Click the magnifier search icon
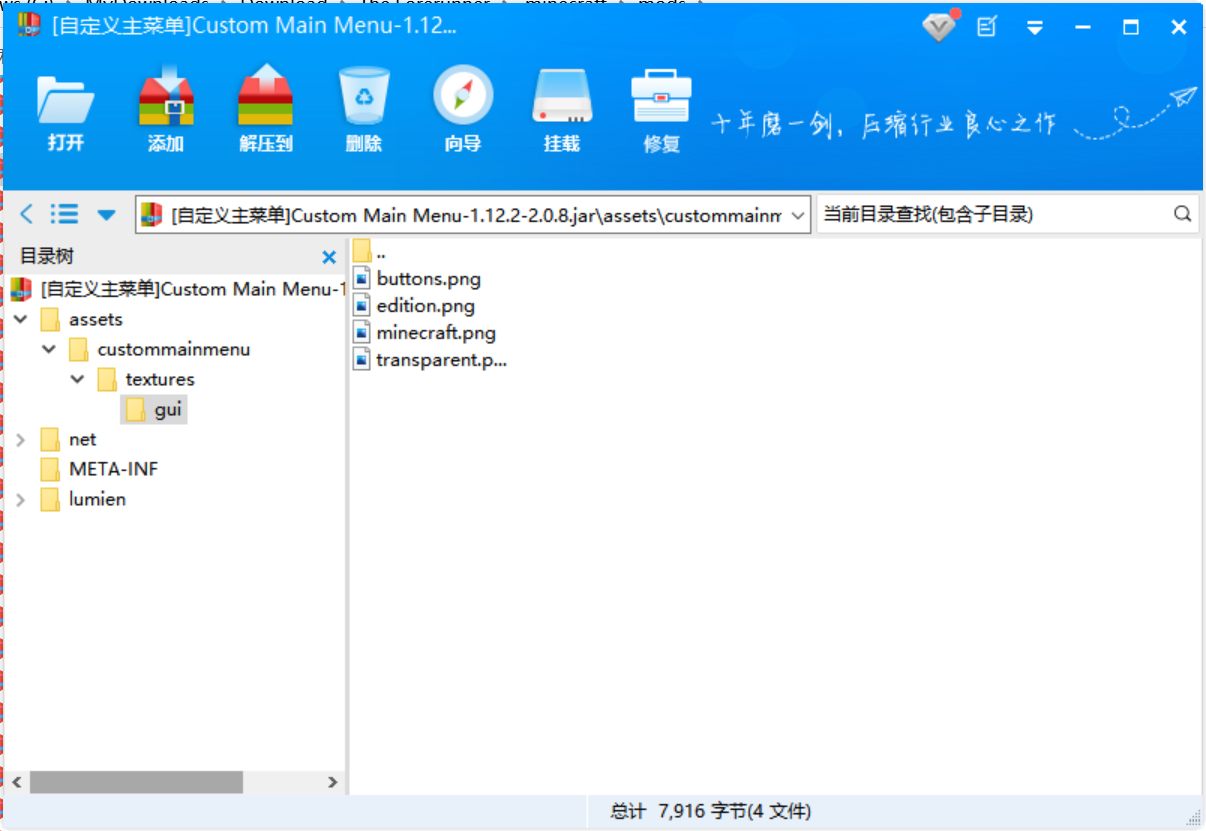Viewport: 1206px width, 831px height. (1182, 214)
